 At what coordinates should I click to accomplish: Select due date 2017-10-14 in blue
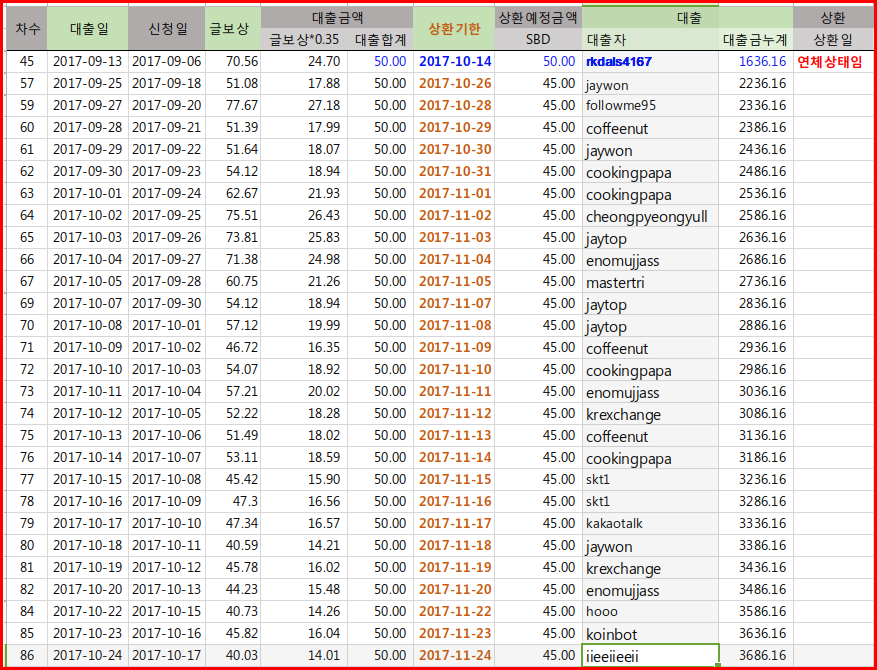point(454,62)
